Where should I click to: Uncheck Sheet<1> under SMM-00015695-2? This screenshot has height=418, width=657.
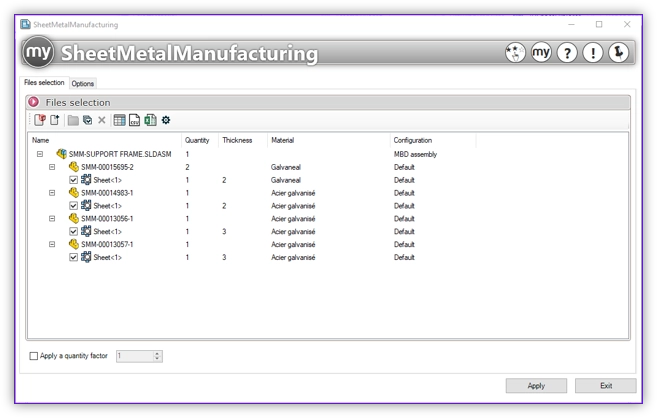point(73,180)
